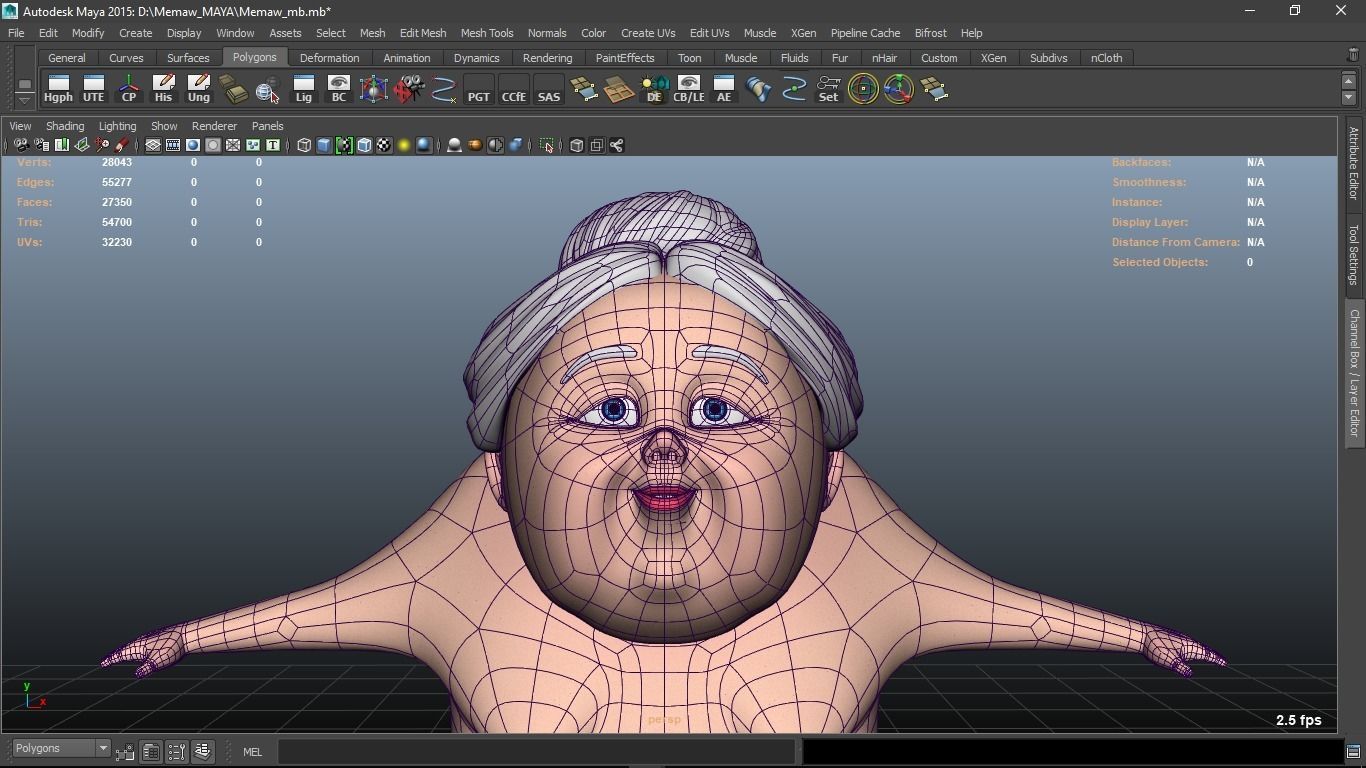Open the shelf options arrow at left
Viewport: 1366px width, 768px height.
pos(24,99)
